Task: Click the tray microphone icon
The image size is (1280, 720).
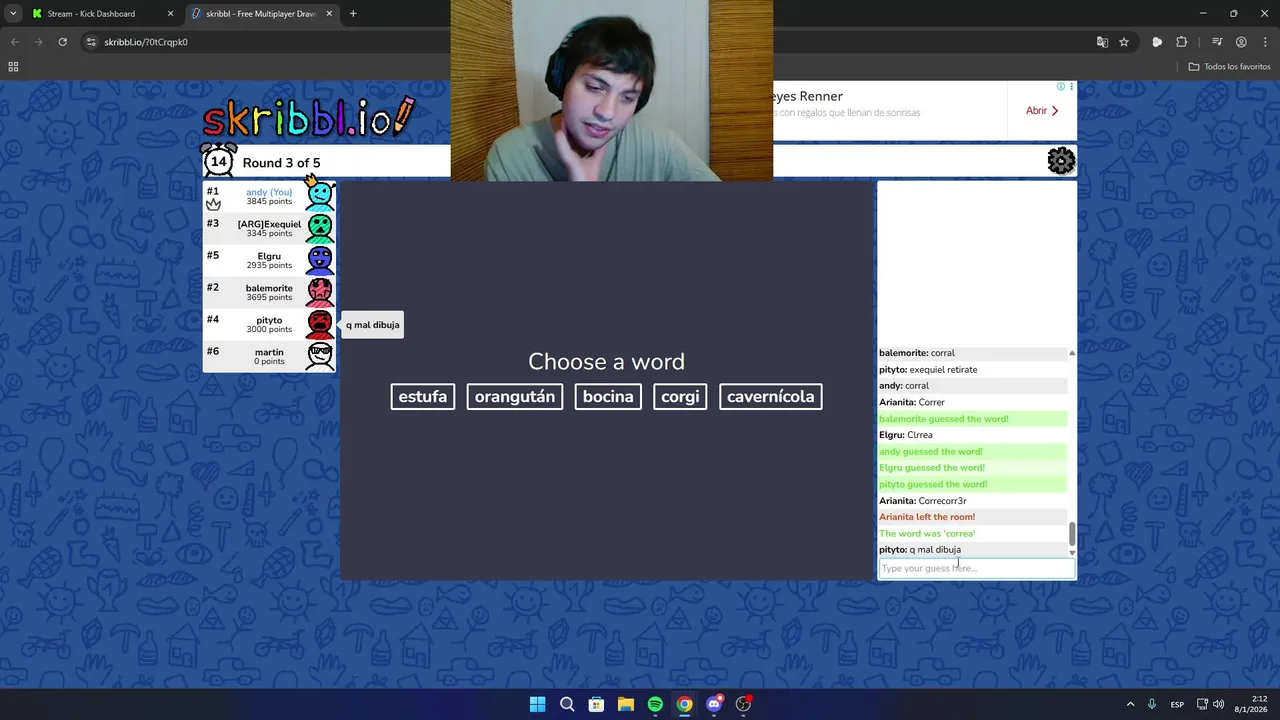Action: 1152,704
